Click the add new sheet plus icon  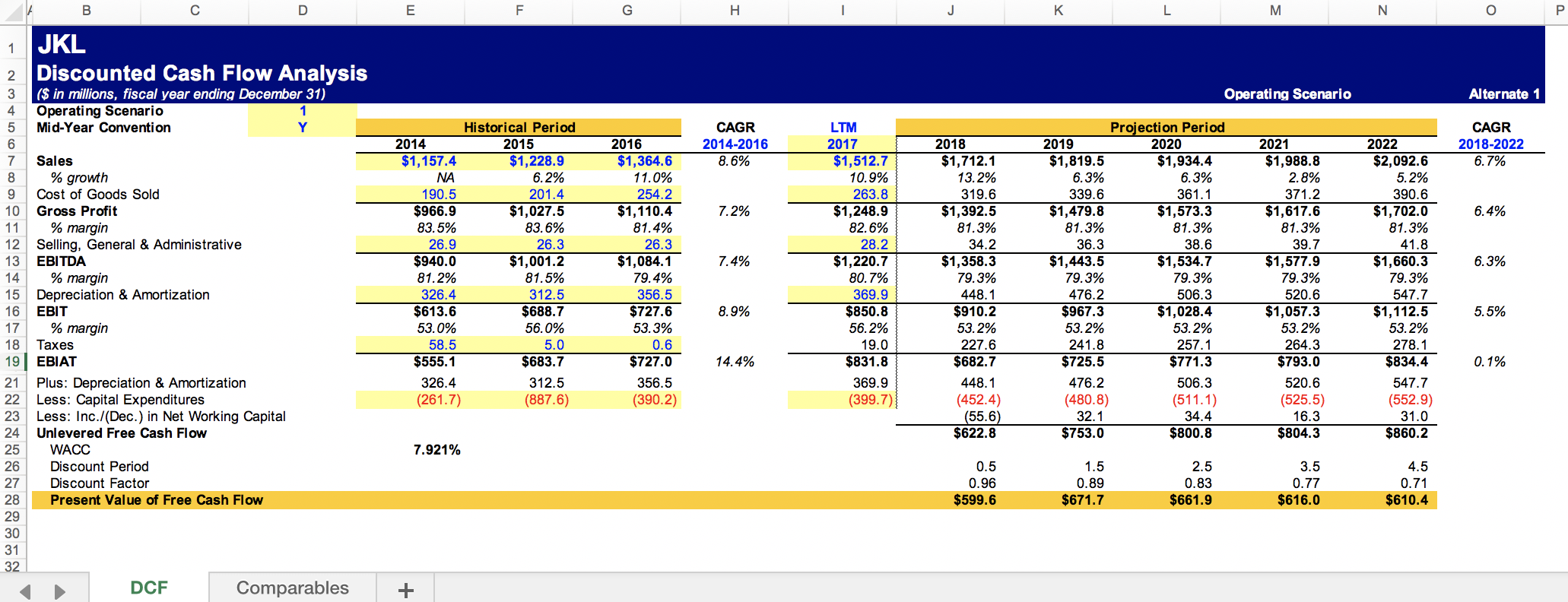pos(406,590)
